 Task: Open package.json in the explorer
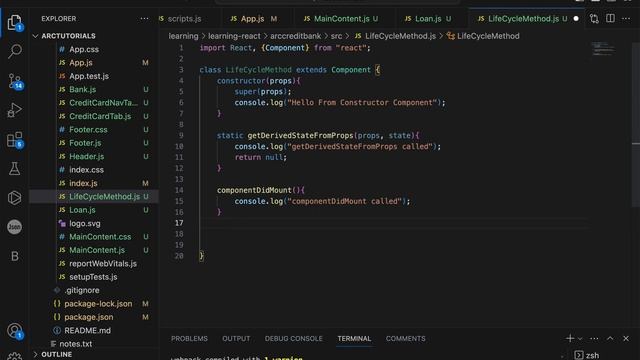(89, 317)
